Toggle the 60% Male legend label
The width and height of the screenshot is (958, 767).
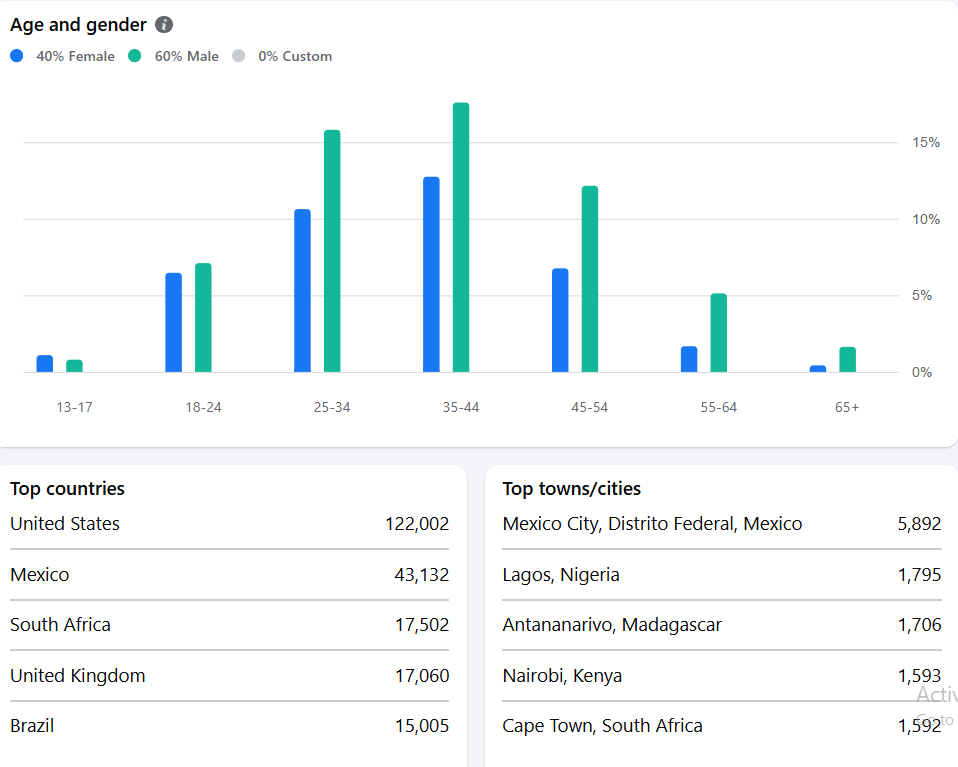pyautogui.click(x=186, y=56)
